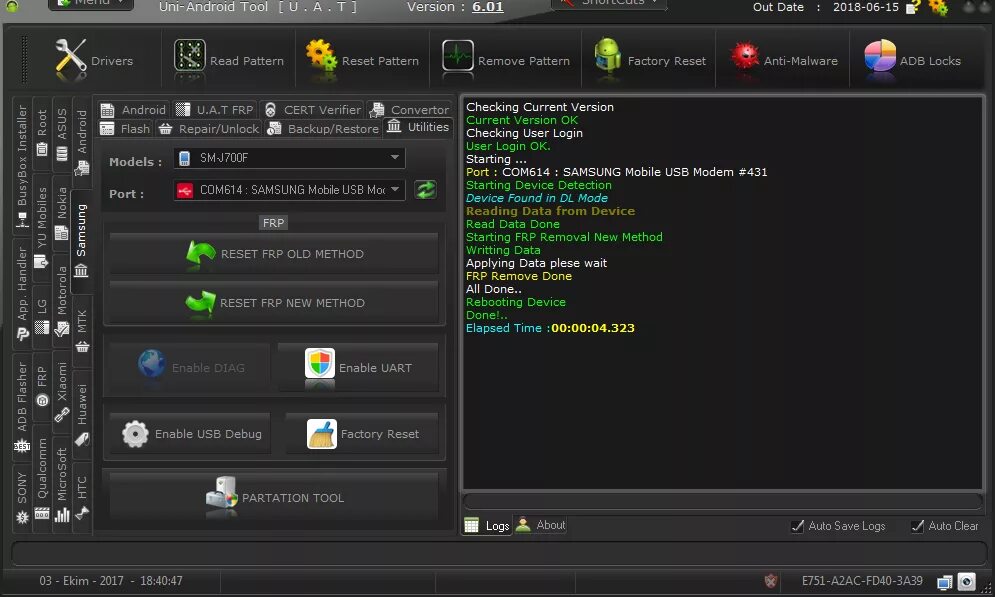Click the Enable DIAG button
The image size is (995, 597).
[x=190, y=367]
